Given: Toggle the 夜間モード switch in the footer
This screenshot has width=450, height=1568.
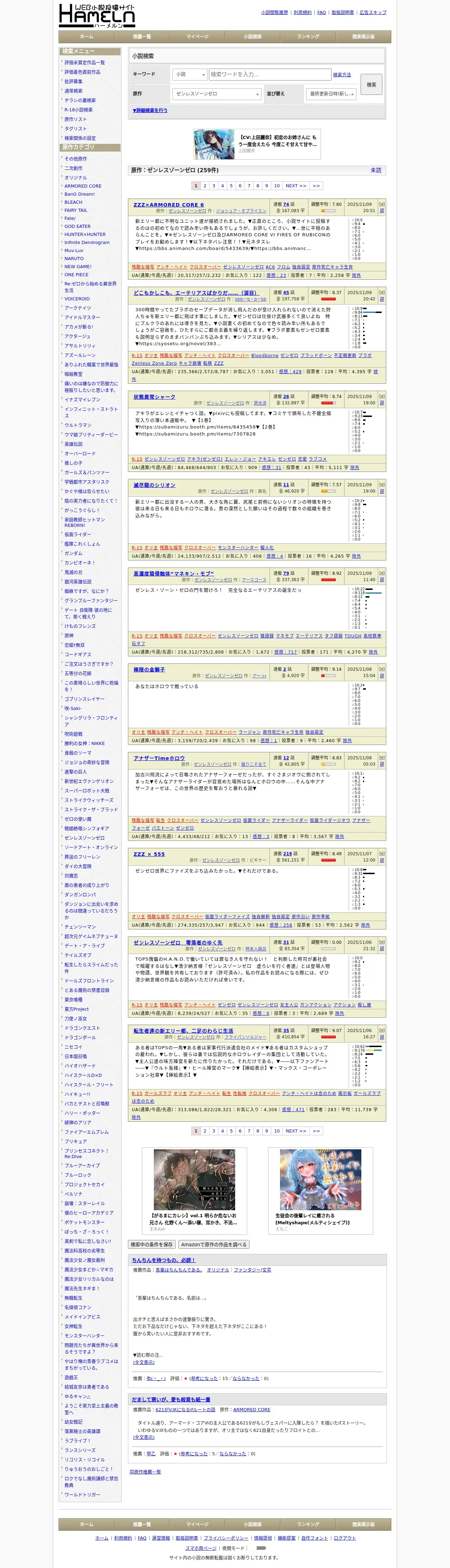Looking at the screenshot, I should pos(261,1547).
